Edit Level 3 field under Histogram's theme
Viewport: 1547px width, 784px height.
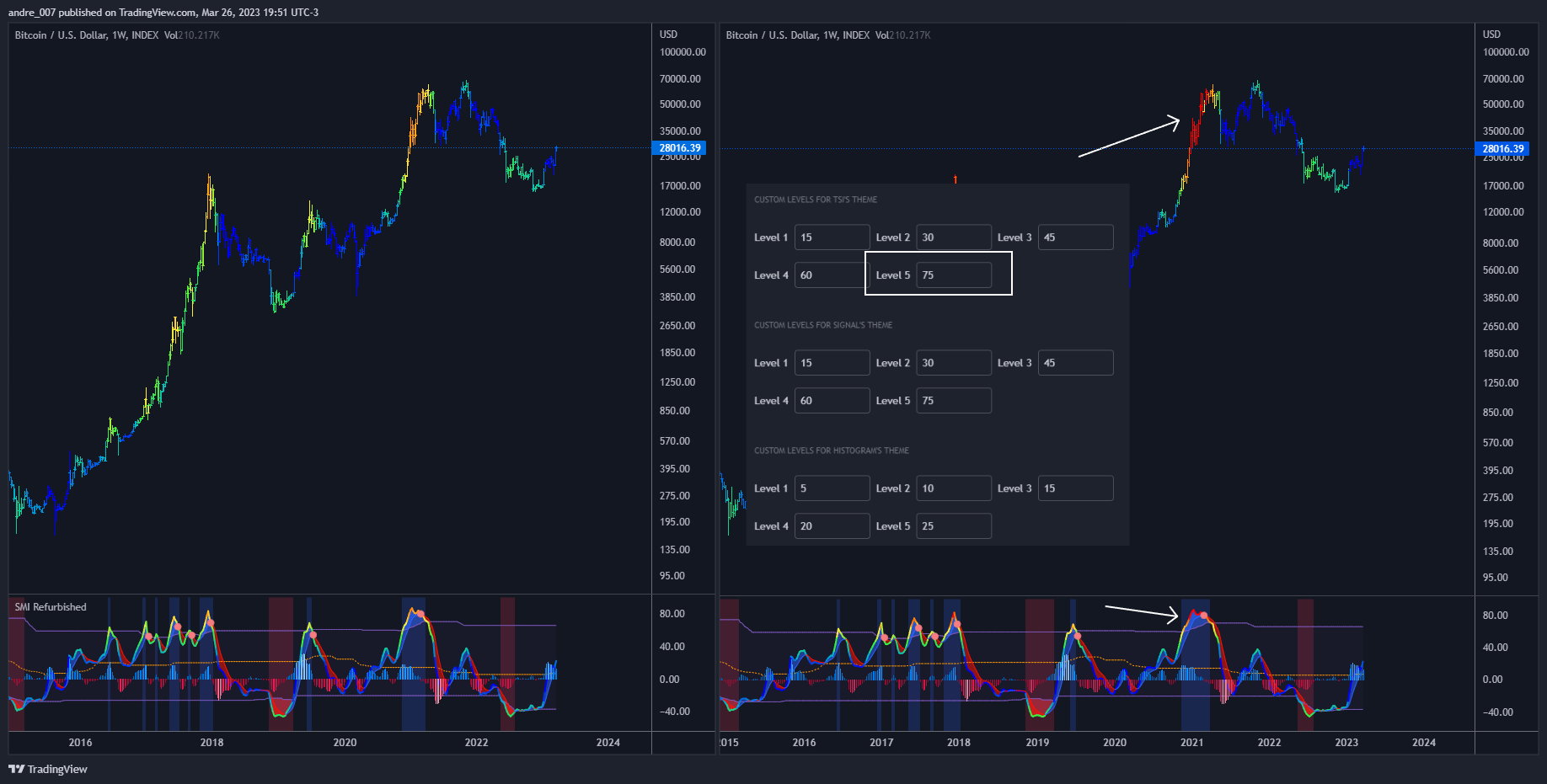(x=1076, y=488)
